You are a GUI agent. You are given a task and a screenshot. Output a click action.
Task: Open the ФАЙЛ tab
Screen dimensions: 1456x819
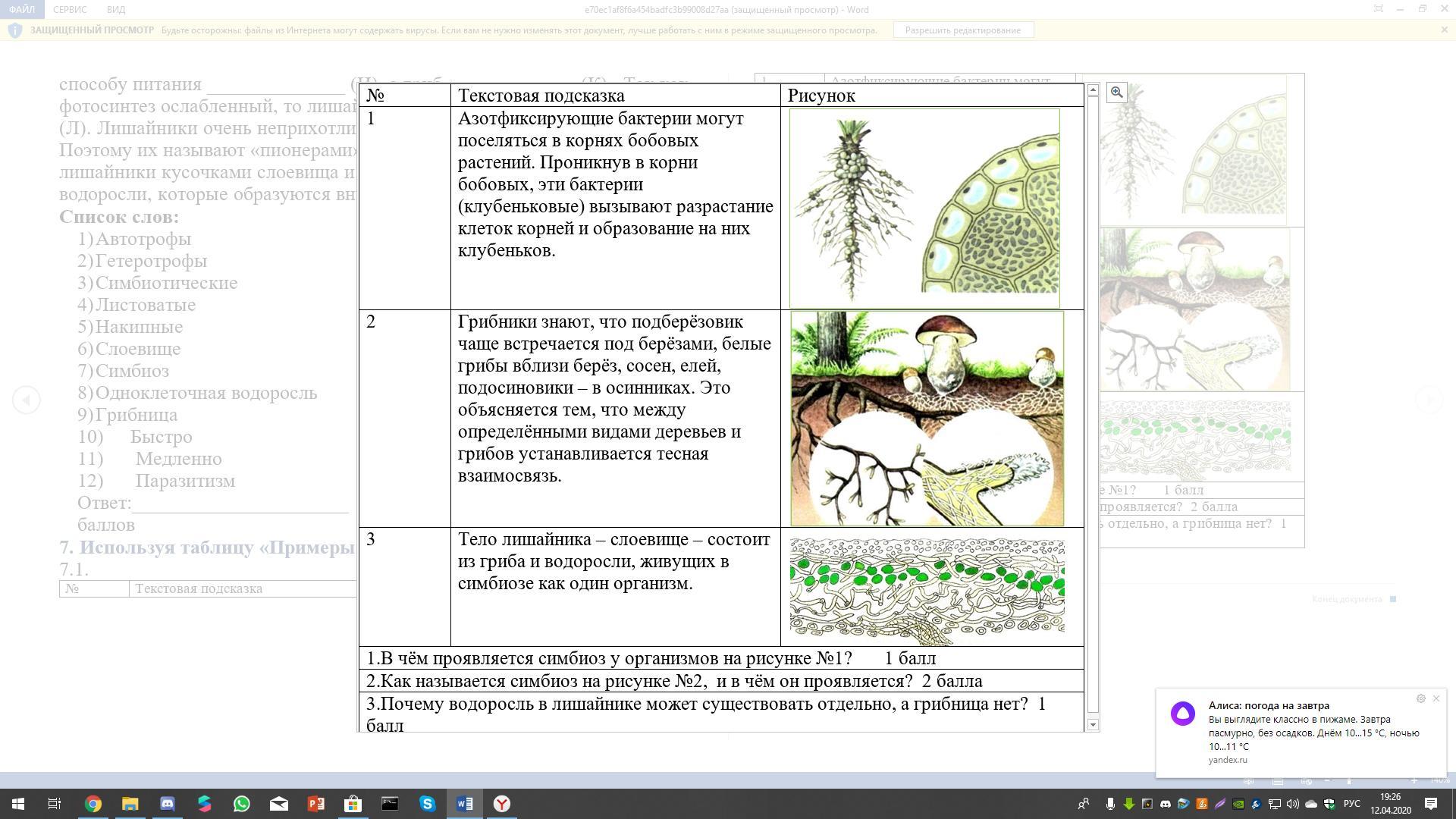click(x=22, y=9)
